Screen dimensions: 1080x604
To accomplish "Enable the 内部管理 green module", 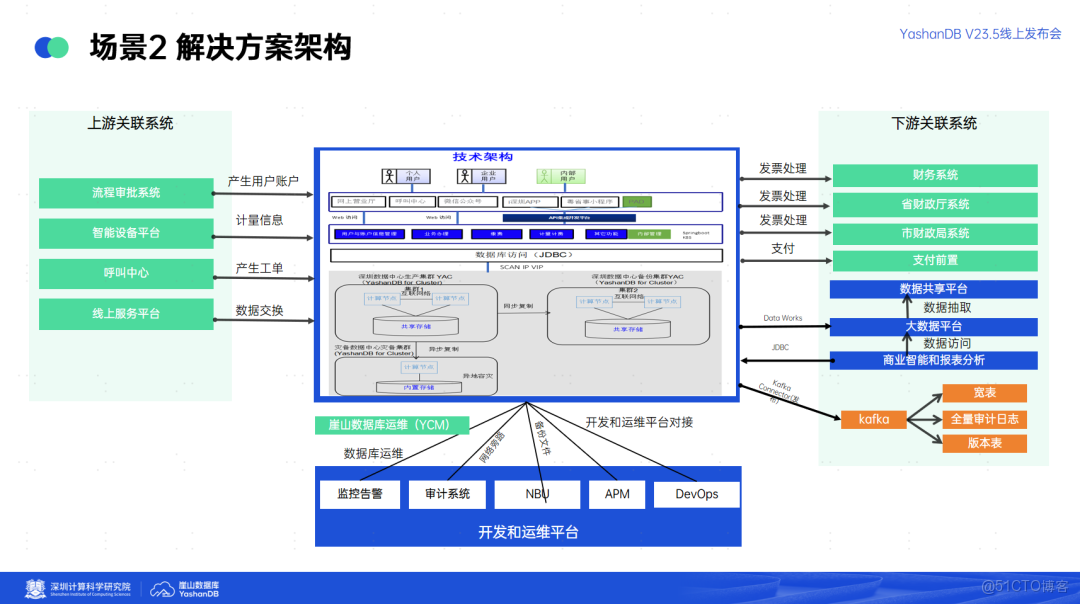I will 648,233.
